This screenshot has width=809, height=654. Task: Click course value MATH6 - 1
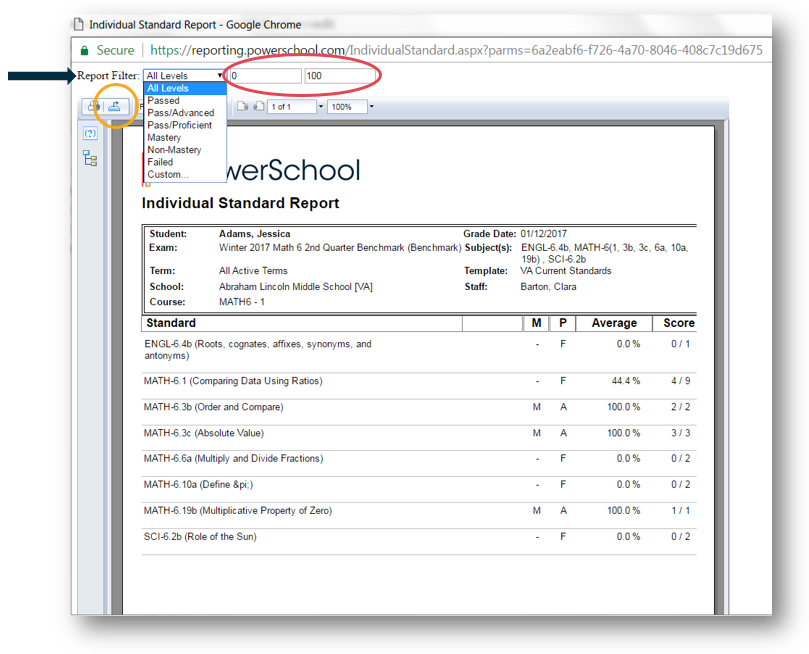(x=241, y=302)
